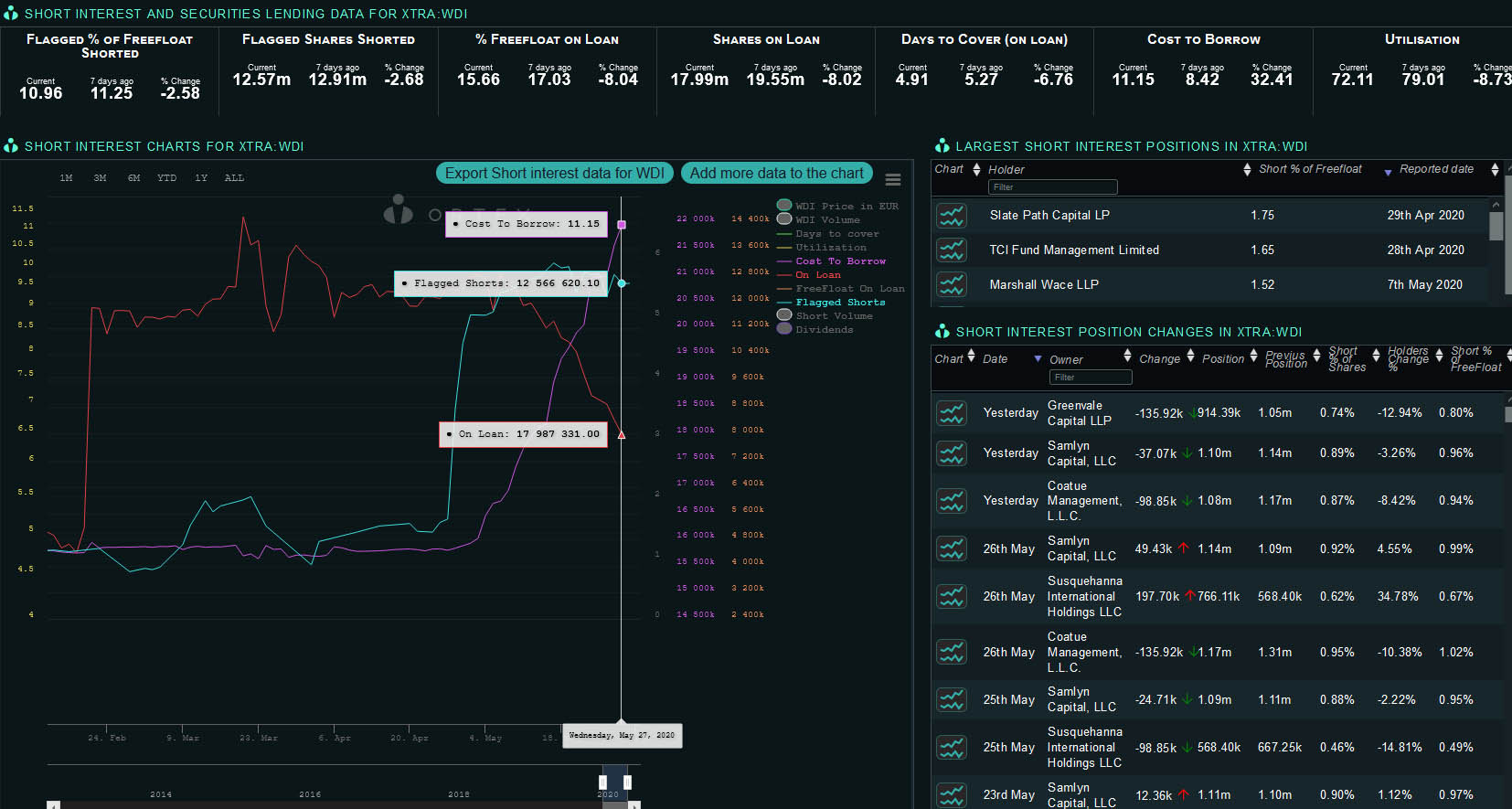The width and height of the screenshot is (1512, 809).
Task: Open the chart hamburger context menu
Action: point(893,180)
